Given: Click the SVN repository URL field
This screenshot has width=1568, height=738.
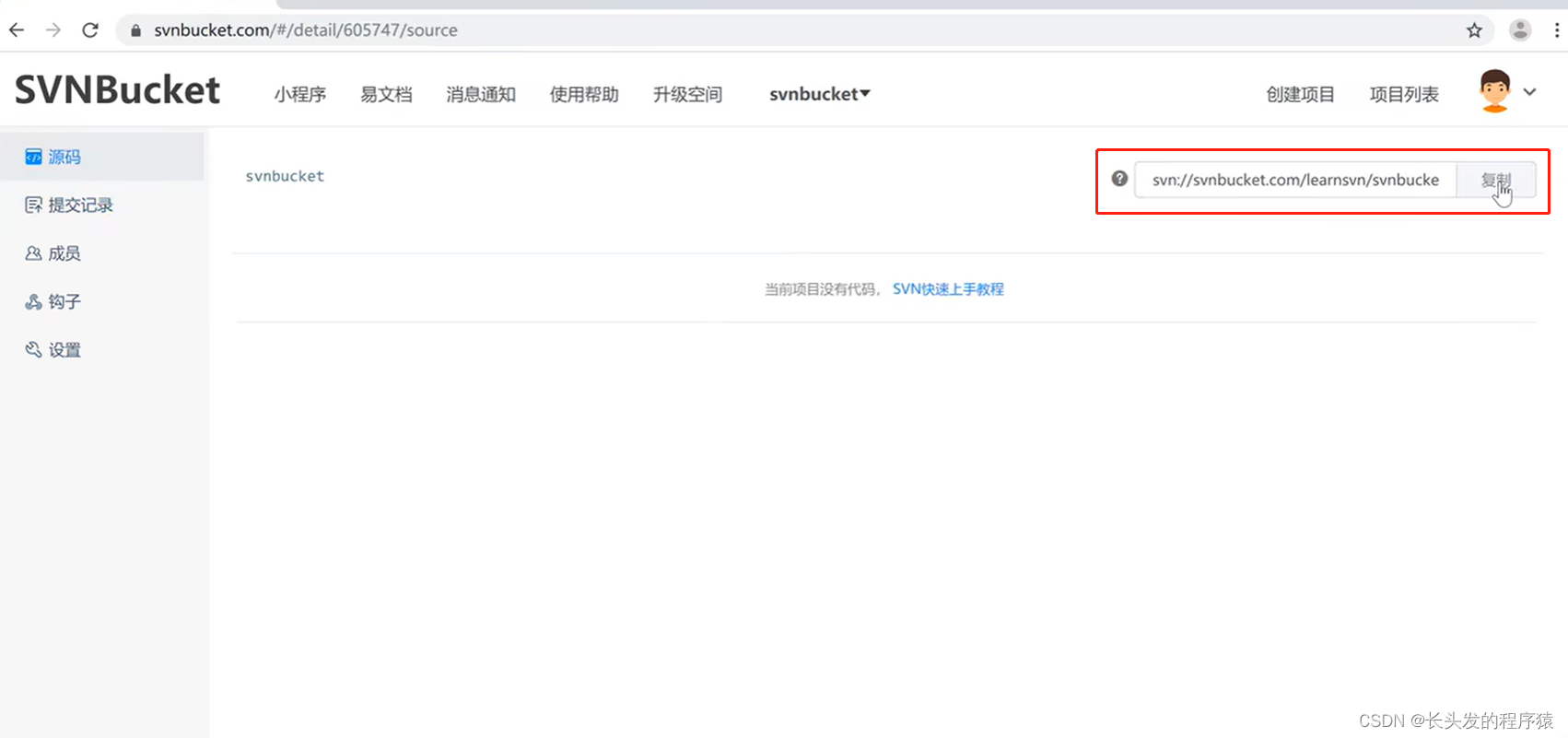Looking at the screenshot, I should (x=1295, y=180).
